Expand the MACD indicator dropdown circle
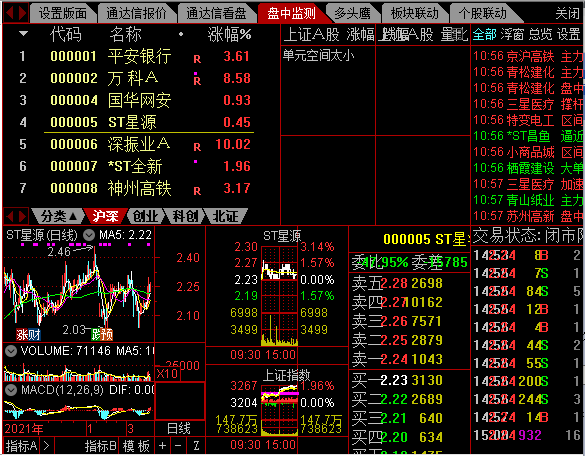The image size is (585, 456). 11,390
